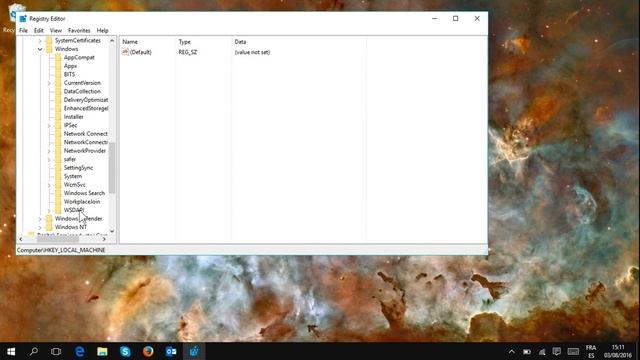Select the DeliveryOptimization folder icon
The width and height of the screenshot is (640, 360).
[58, 100]
